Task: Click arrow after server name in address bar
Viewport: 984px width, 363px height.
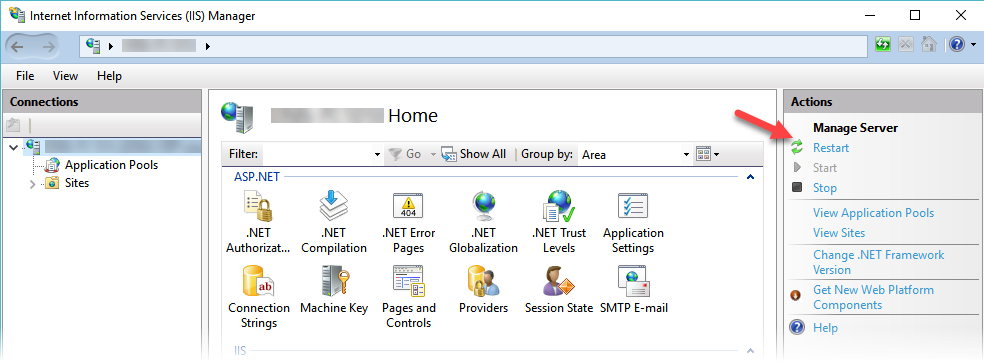Action: [x=208, y=46]
